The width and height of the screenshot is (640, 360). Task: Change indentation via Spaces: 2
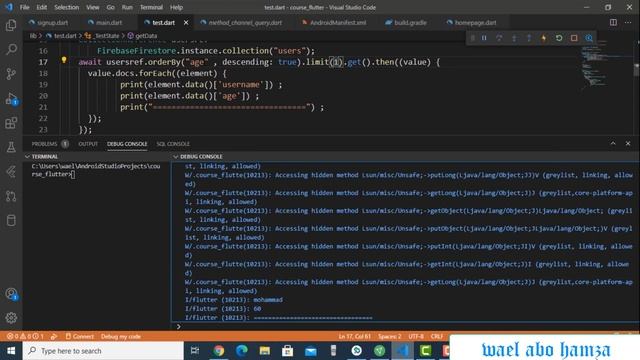click(390, 336)
